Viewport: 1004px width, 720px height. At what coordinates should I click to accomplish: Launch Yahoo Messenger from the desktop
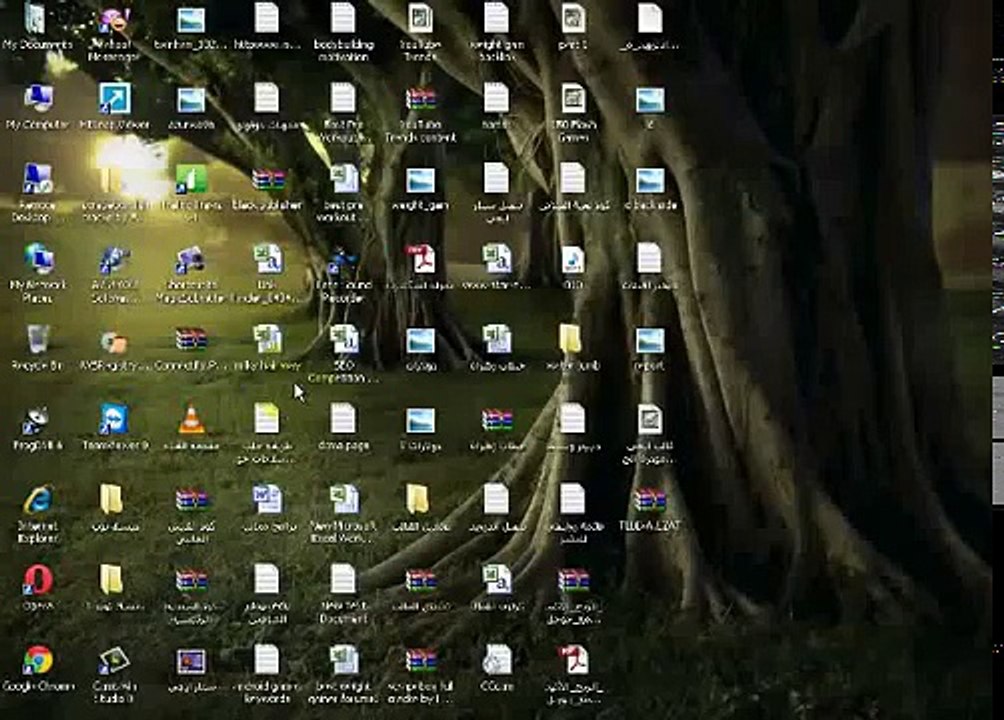114,20
